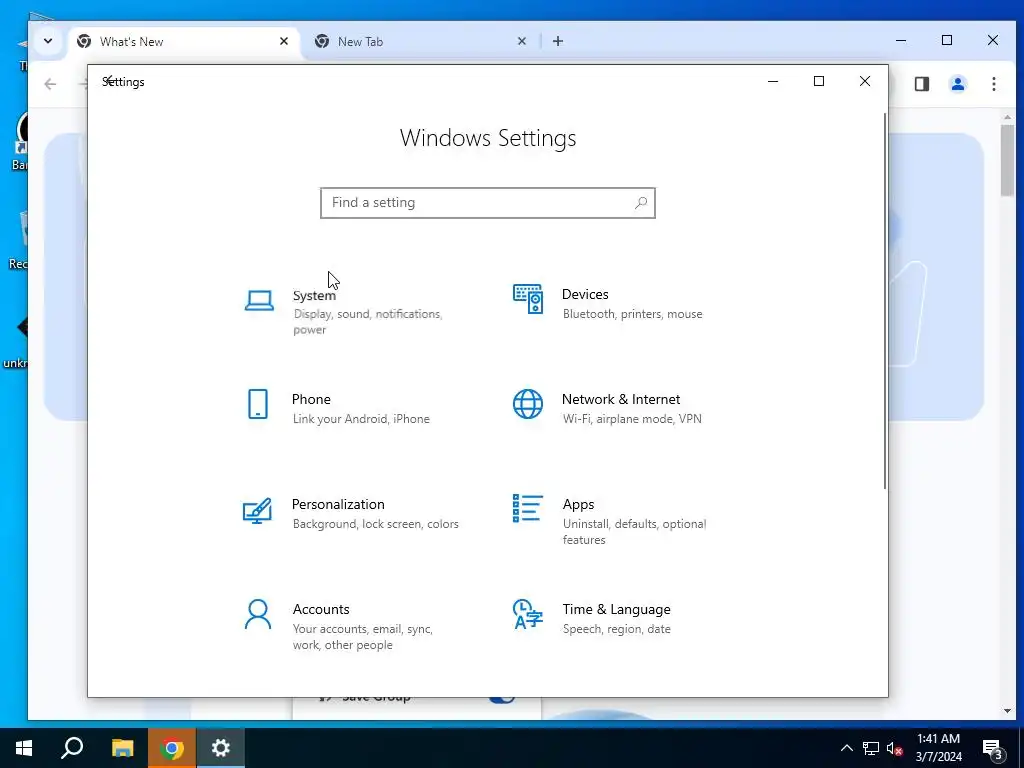Open the Time & Language icon

pos(528,614)
